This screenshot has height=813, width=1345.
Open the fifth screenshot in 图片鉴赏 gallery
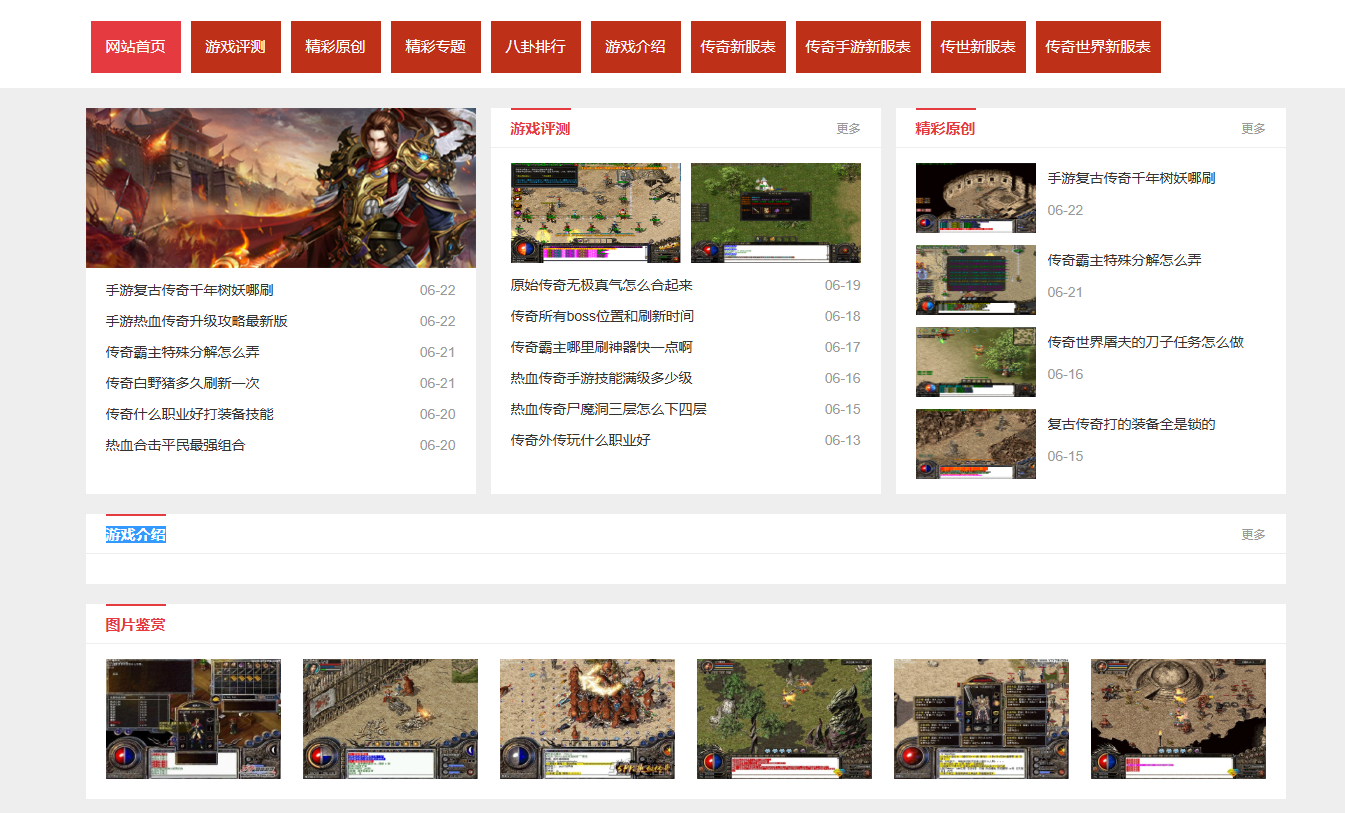point(981,719)
